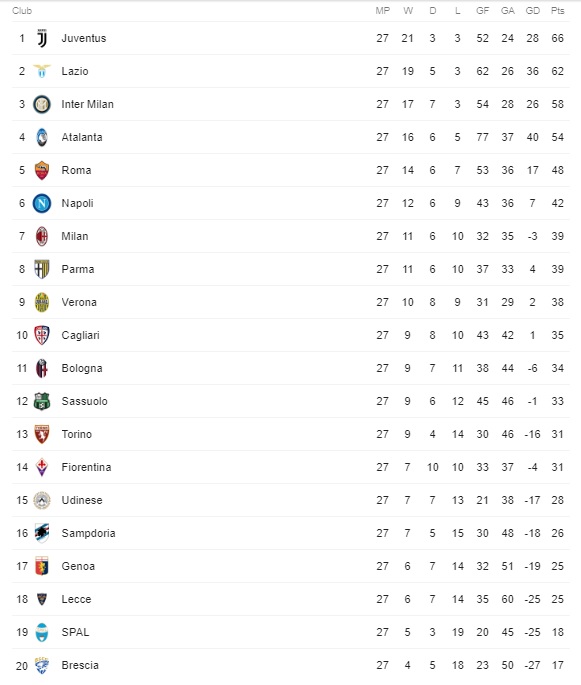Click the Club column header
The height and width of the screenshot is (685, 581).
click(x=22, y=10)
